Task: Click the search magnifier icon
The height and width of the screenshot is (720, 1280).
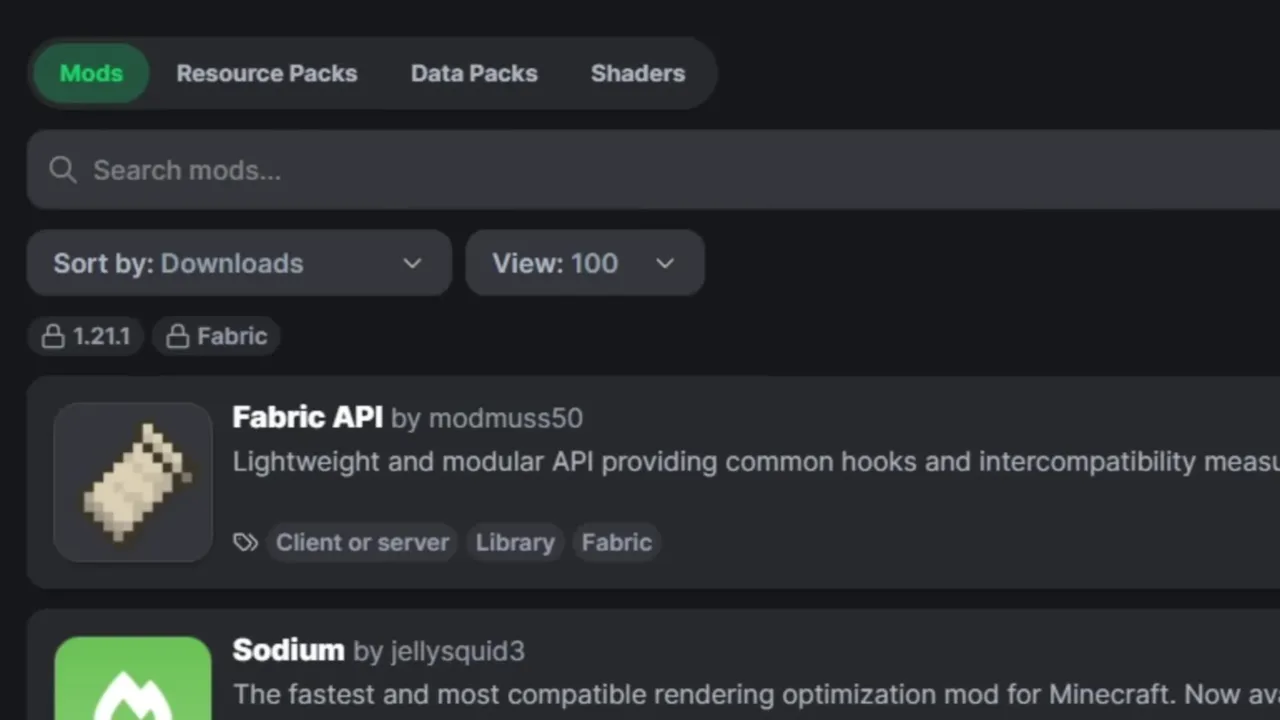Action: pos(62,170)
